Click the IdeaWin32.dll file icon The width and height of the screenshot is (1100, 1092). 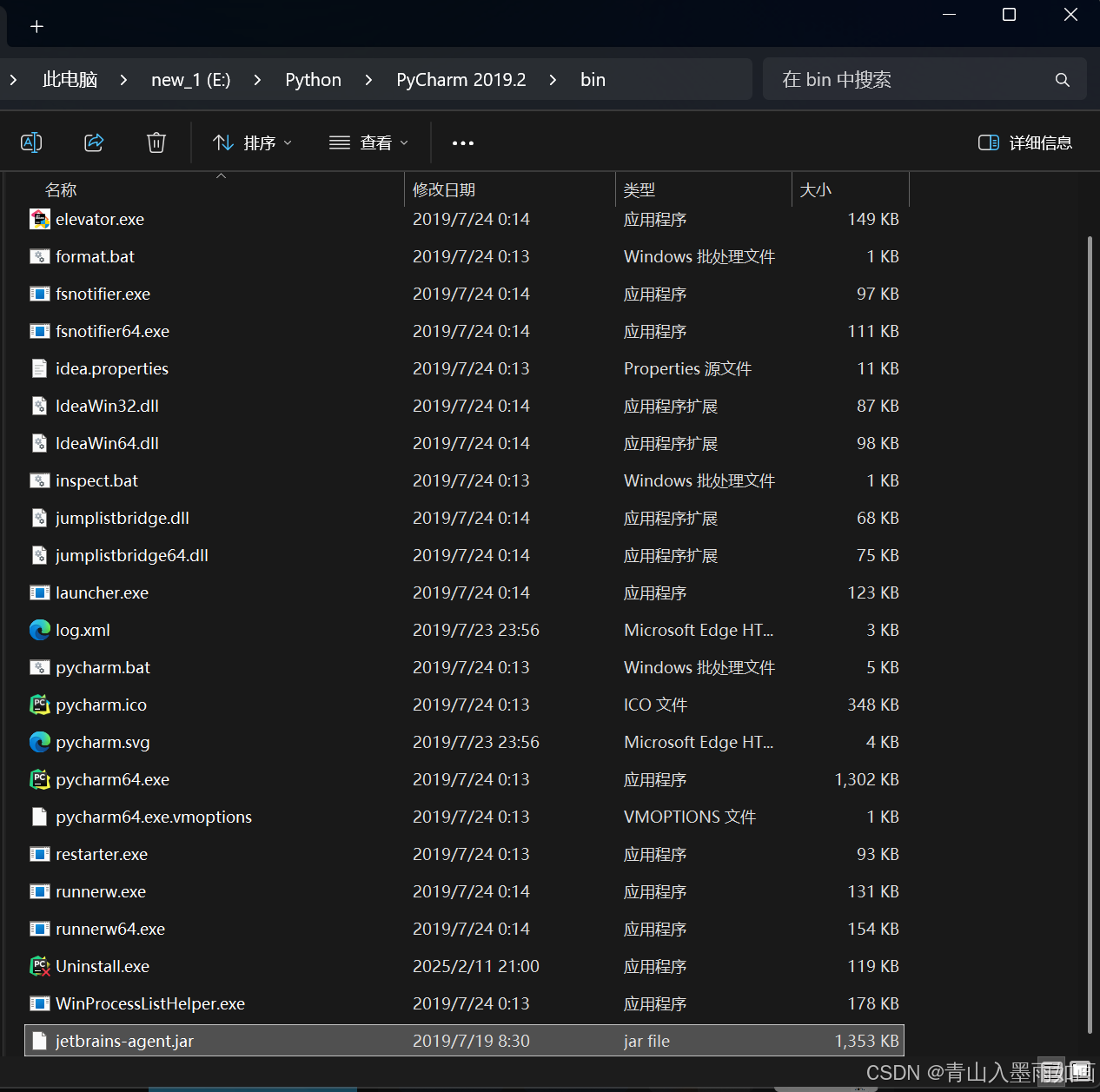40,406
